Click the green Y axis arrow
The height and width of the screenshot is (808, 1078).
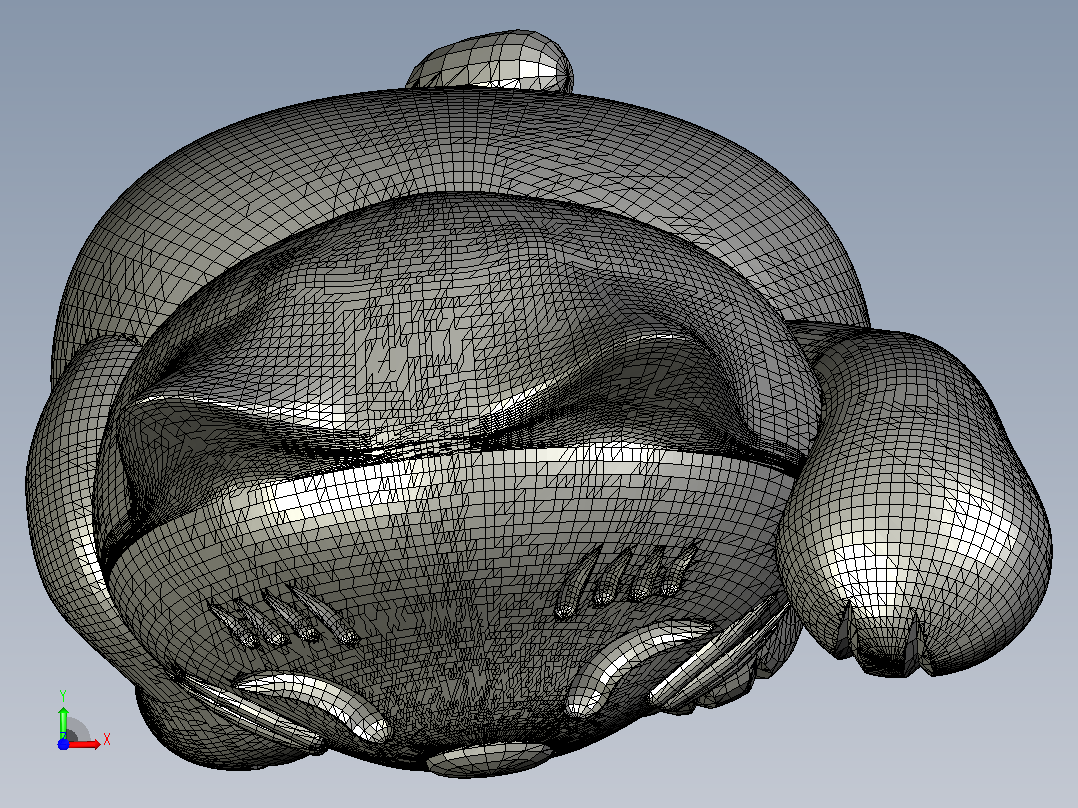[x=63, y=721]
